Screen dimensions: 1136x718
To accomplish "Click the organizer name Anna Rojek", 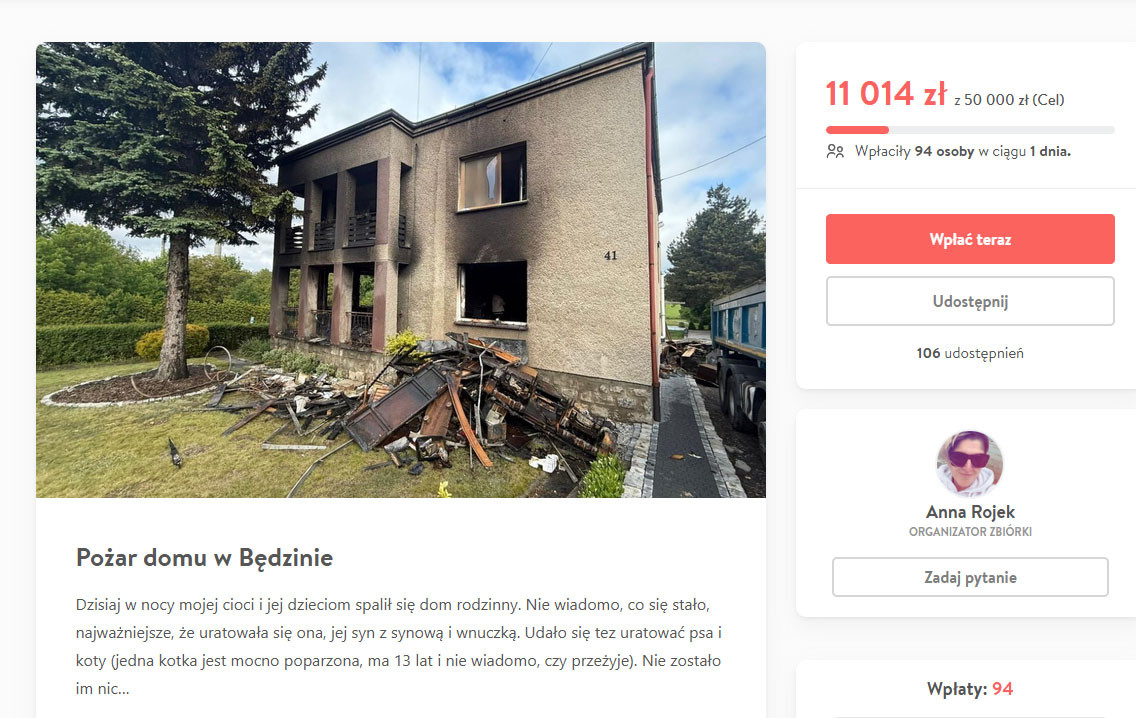I will [970, 512].
